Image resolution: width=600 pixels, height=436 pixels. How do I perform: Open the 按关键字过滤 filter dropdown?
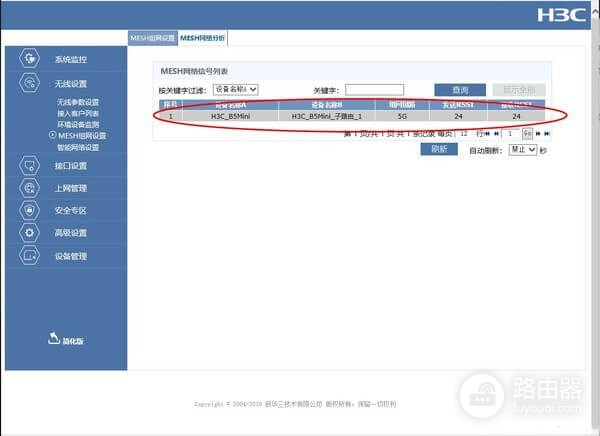pyautogui.click(x=235, y=89)
